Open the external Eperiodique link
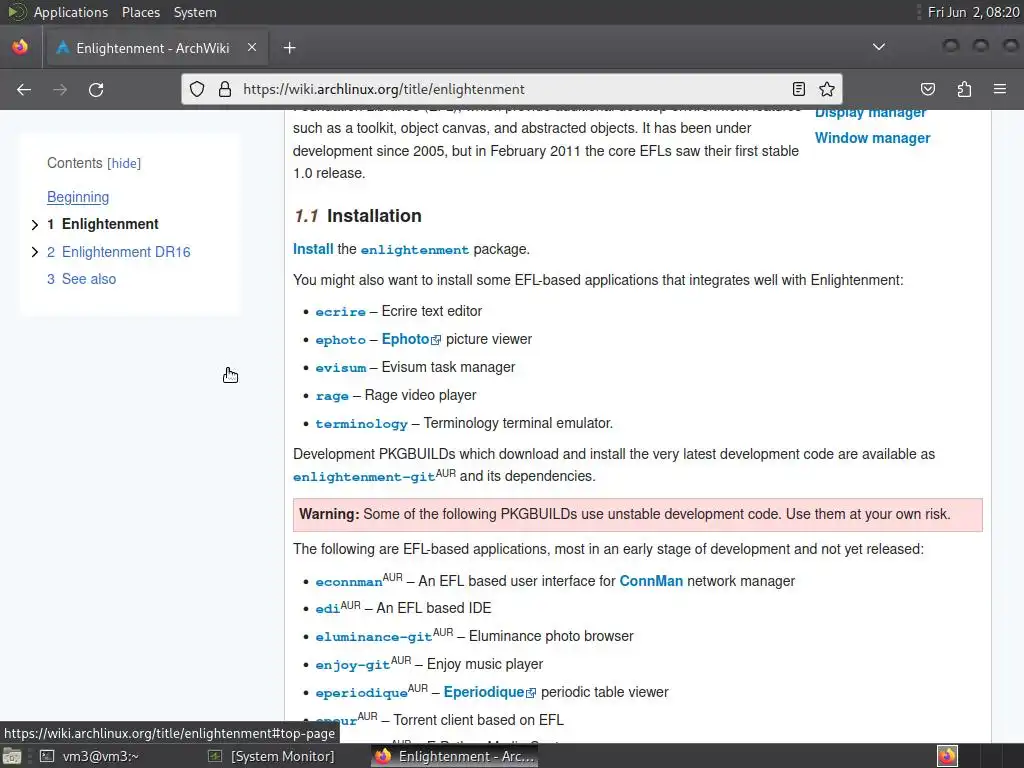The image size is (1024, 768). (x=489, y=692)
